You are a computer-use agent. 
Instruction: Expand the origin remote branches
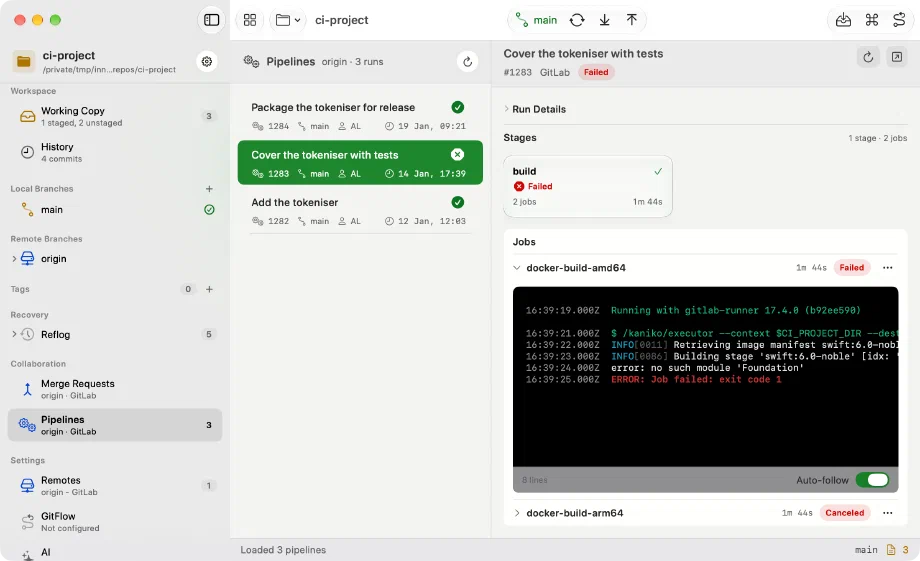tap(14, 258)
